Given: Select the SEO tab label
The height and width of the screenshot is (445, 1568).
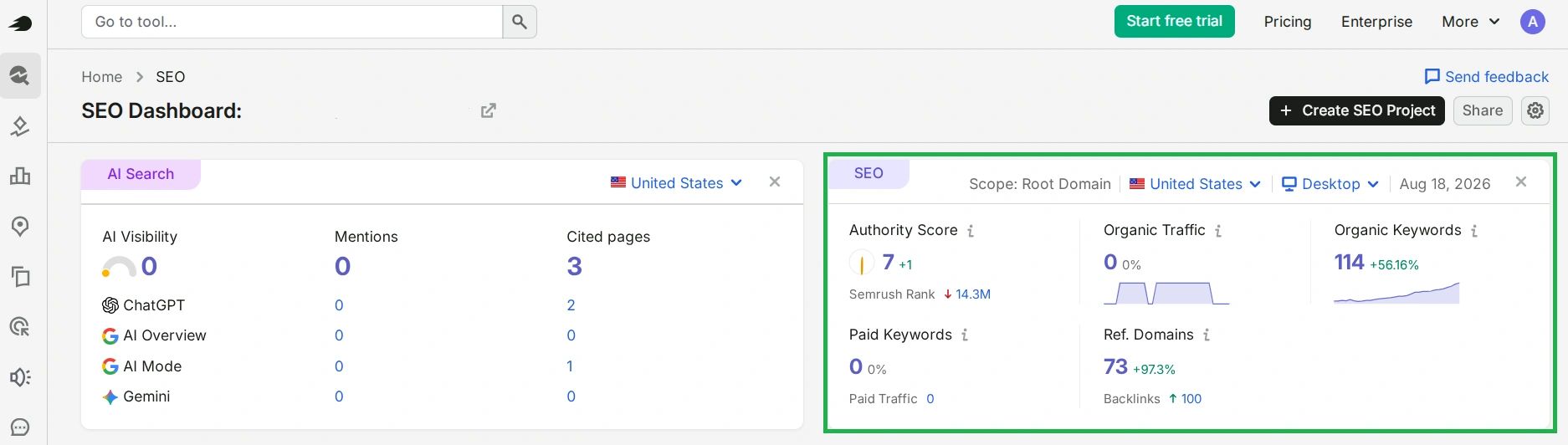Looking at the screenshot, I should click(x=869, y=173).
